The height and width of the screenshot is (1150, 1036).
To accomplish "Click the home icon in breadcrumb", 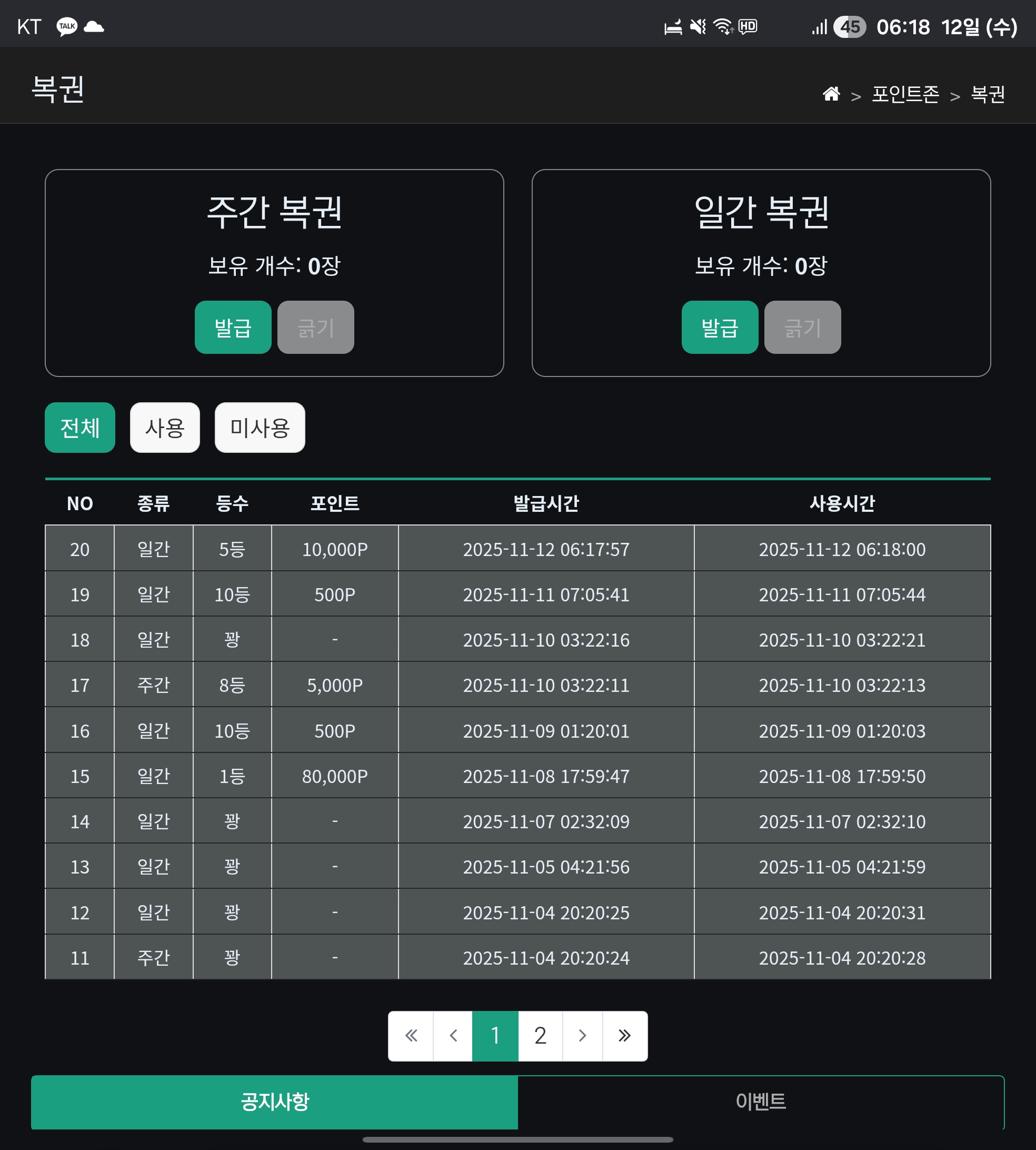I will [x=831, y=94].
